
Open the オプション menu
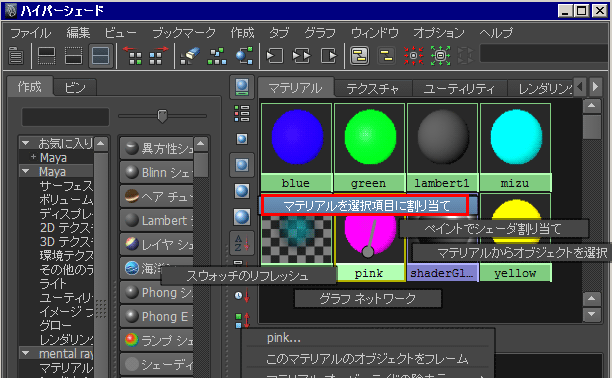(439, 33)
